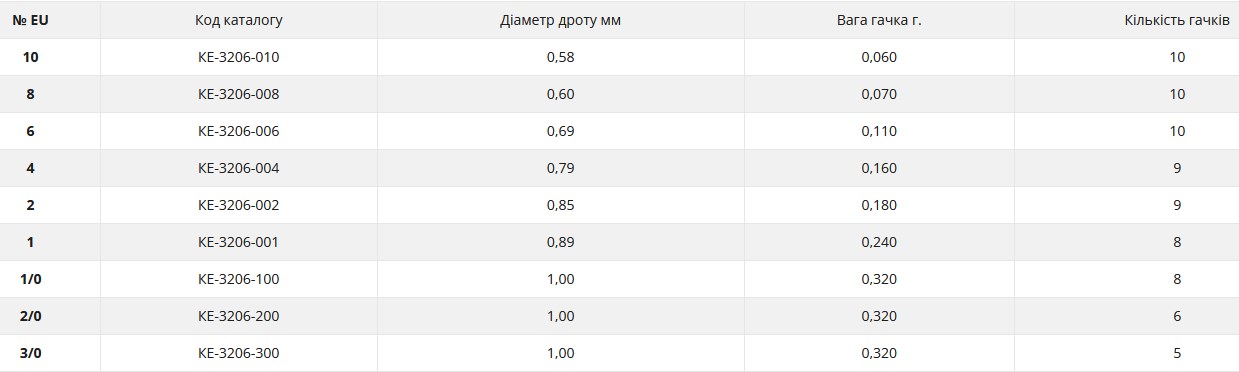Click the Діаметр дроту мм header
The image size is (1239, 372).
pyautogui.click(x=560, y=20)
